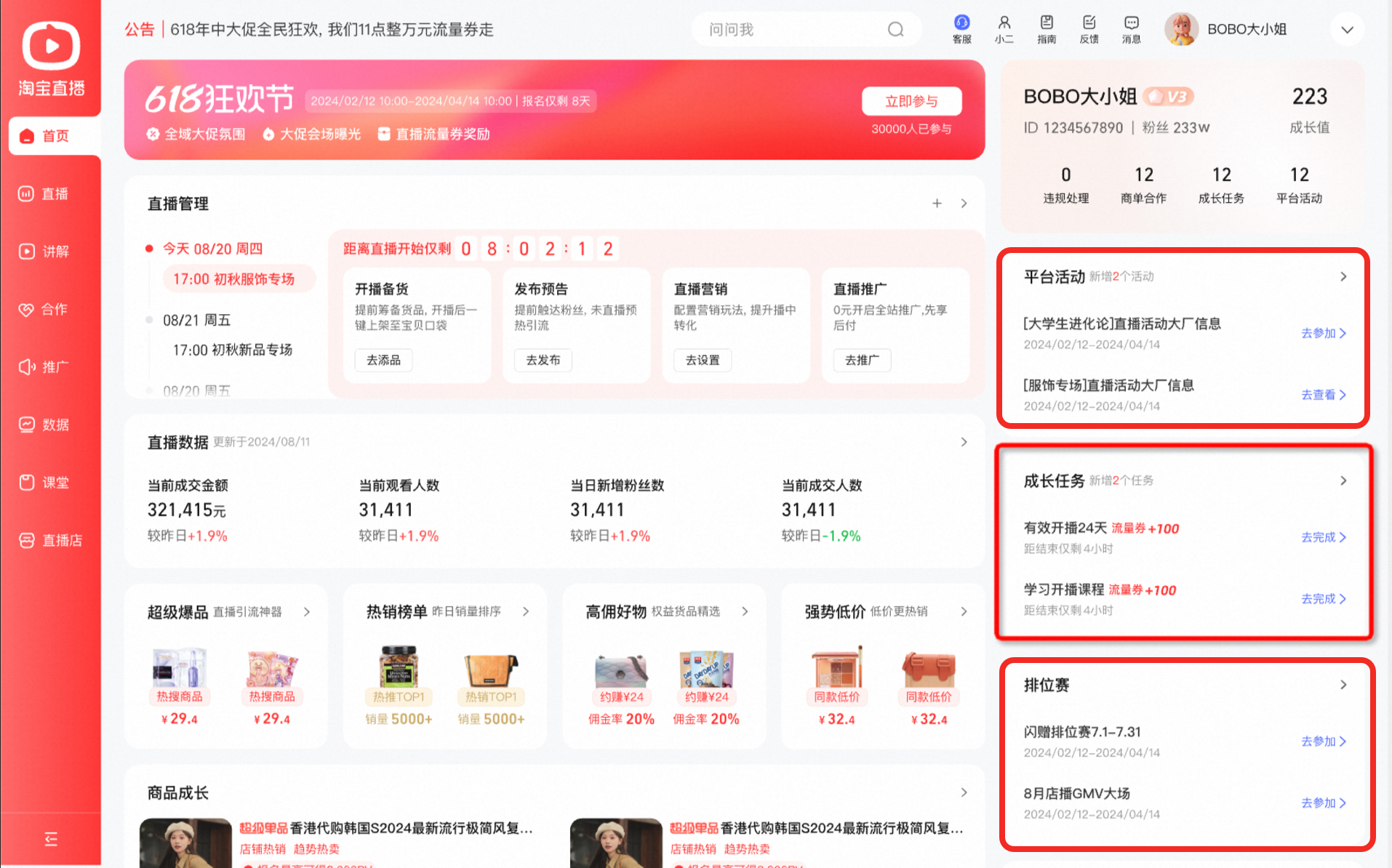Click the 违规处理 count 0
The height and width of the screenshot is (868, 1392).
(1065, 174)
